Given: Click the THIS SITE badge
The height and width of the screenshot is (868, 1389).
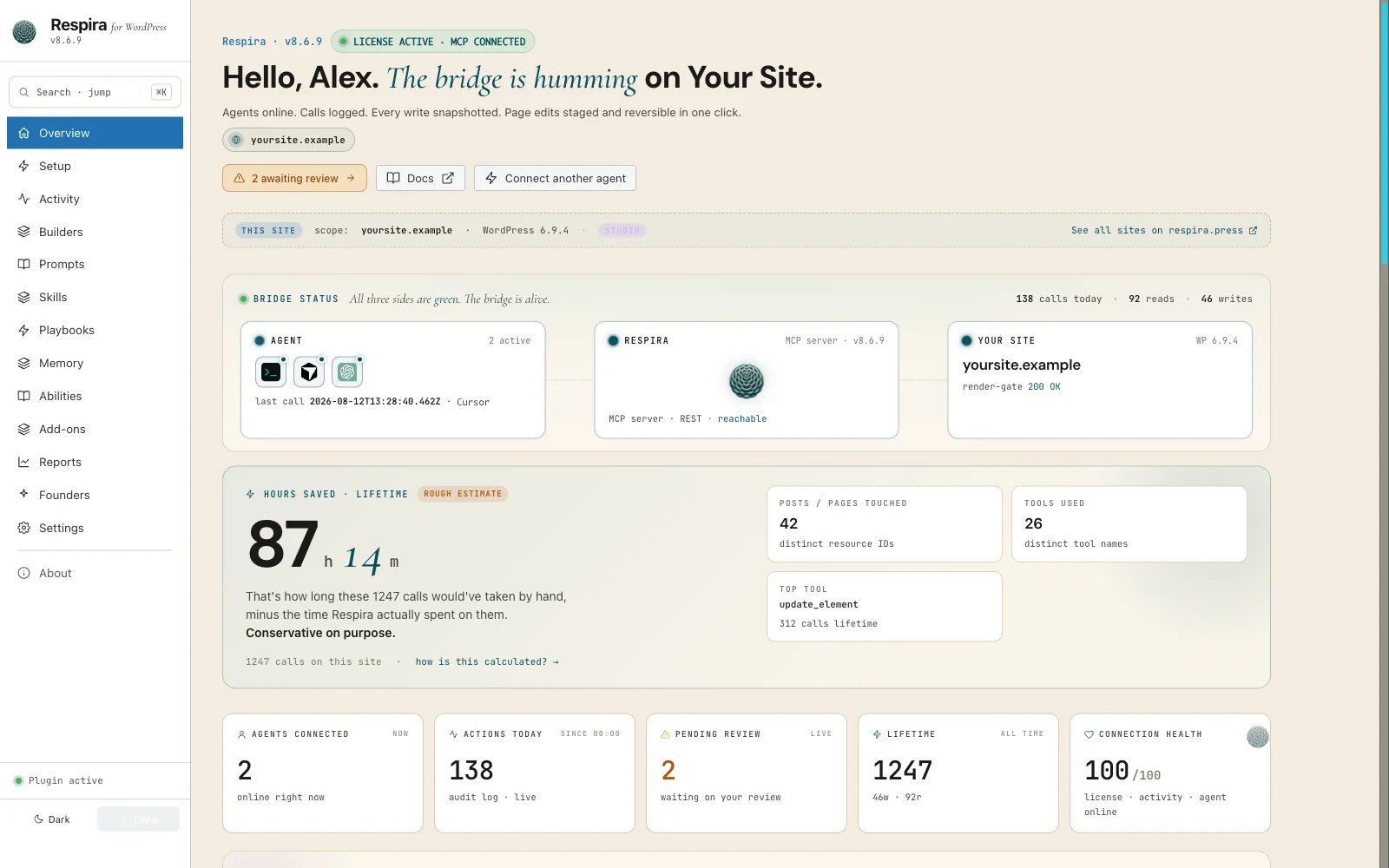Looking at the screenshot, I should [268, 231].
